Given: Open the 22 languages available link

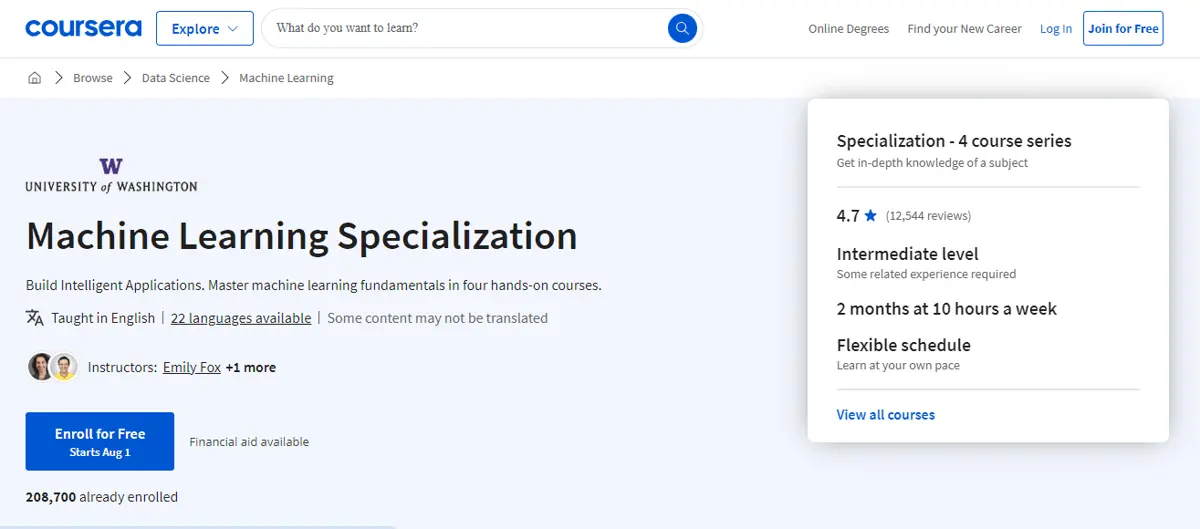Looking at the screenshot, I should 241,318.
